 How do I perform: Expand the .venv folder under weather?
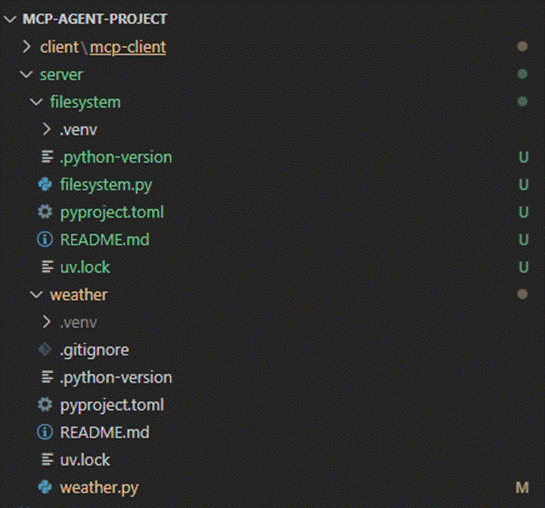[47, 322]
